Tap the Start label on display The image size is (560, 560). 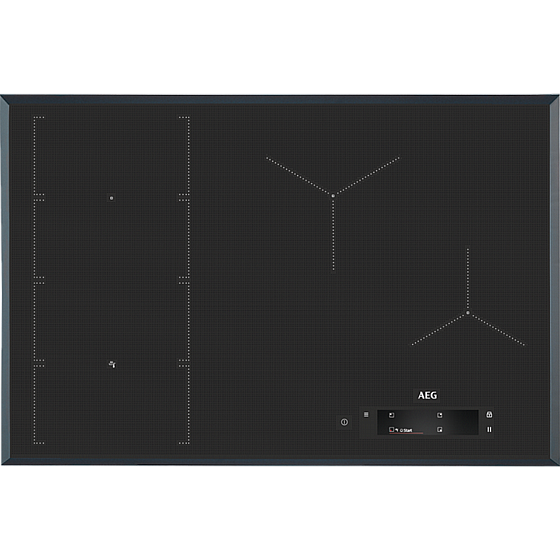coord(408,430)
